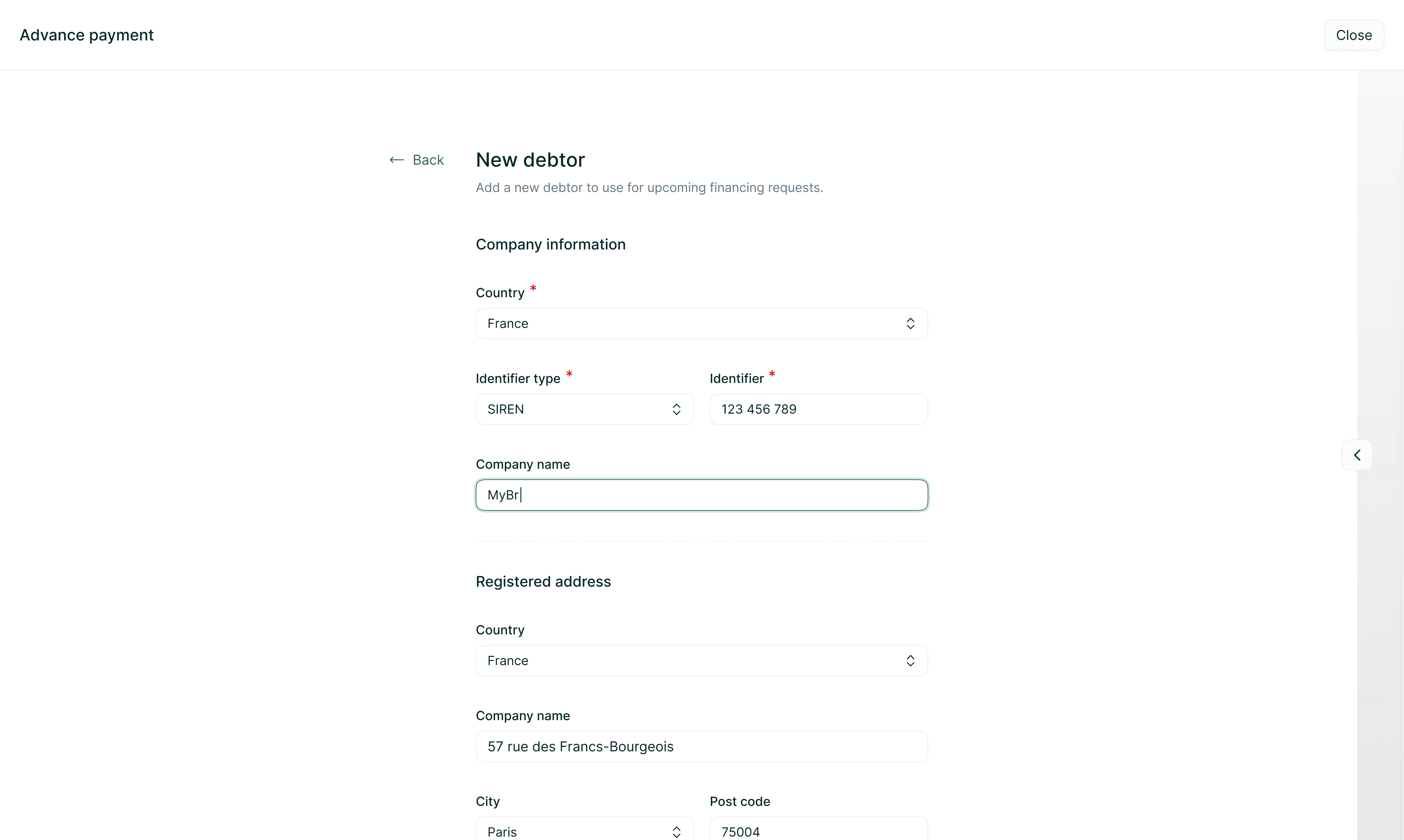Screen dimensions: 1404x840
Task: Click the Company information section heading
Action: [x=550, y=245]
